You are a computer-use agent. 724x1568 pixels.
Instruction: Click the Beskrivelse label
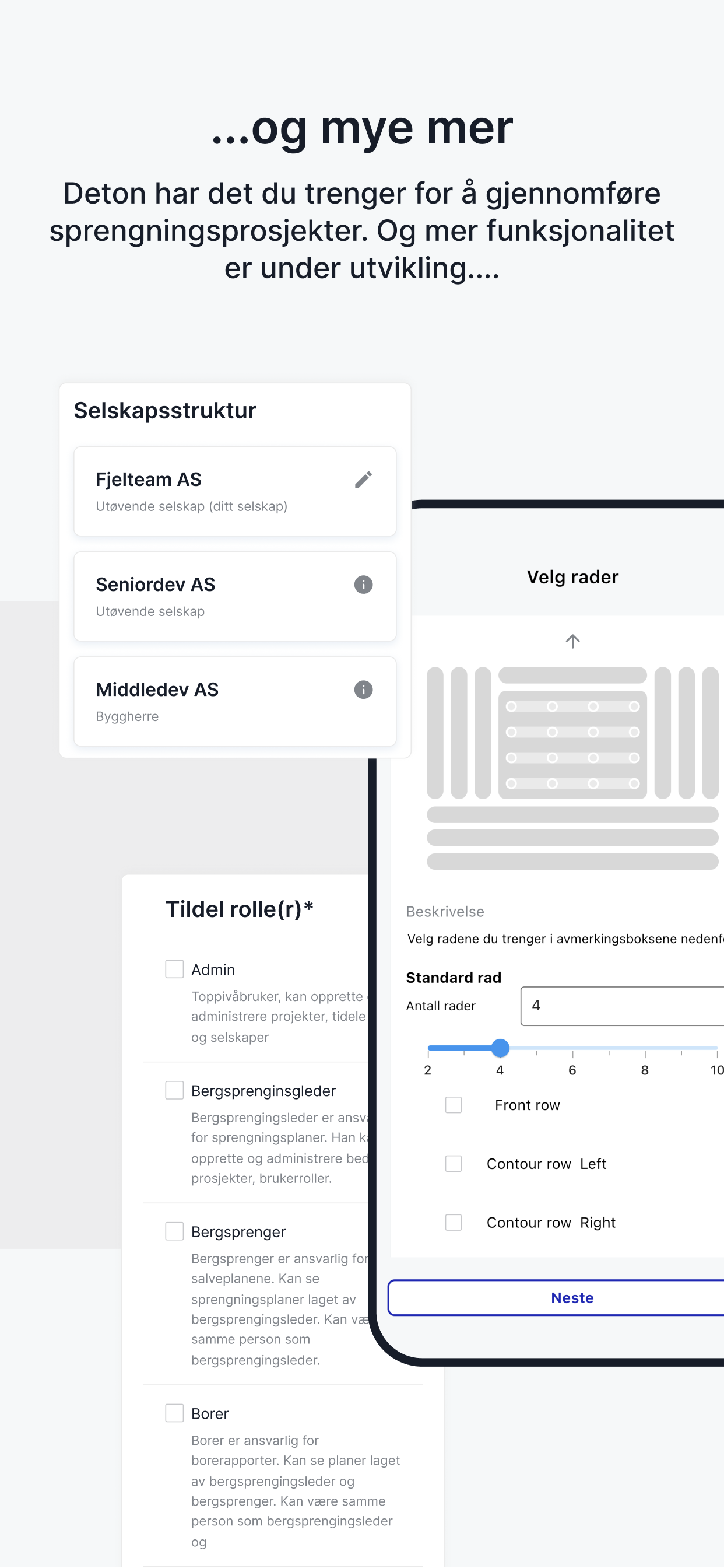click(445, 912)
